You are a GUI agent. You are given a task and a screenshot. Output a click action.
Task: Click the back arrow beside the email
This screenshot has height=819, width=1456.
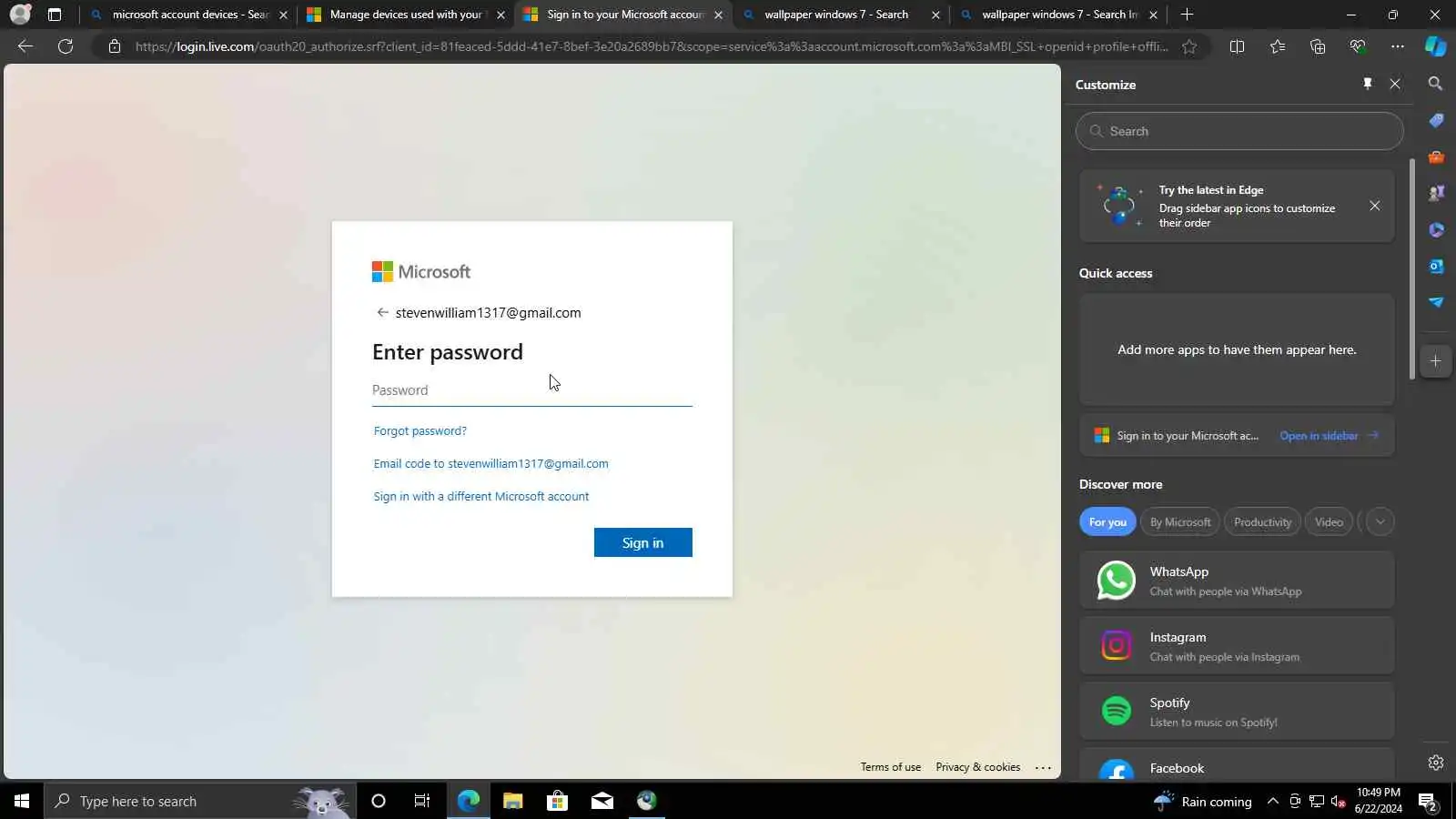[382, 312]
